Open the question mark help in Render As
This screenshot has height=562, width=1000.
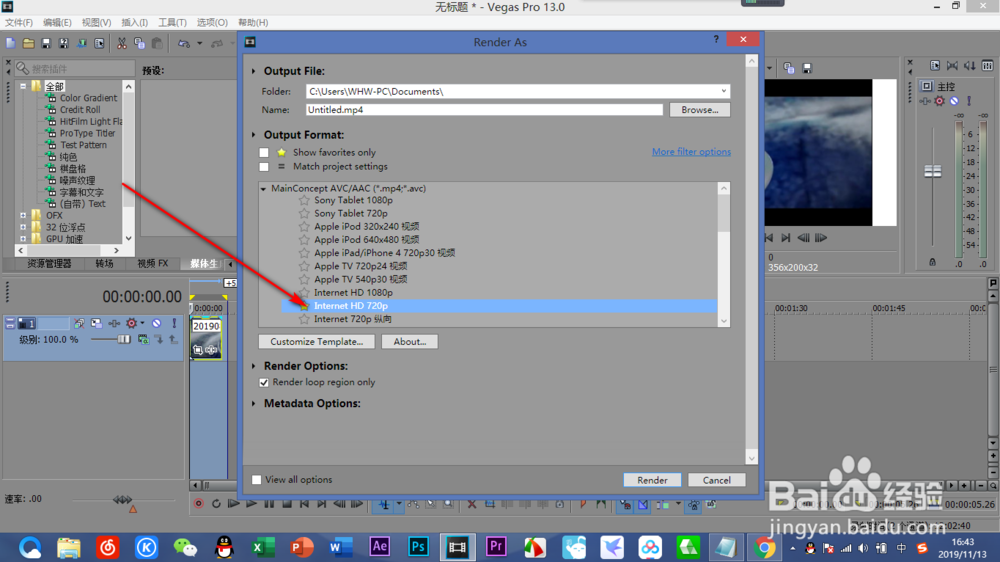click(x=716, y=40)
